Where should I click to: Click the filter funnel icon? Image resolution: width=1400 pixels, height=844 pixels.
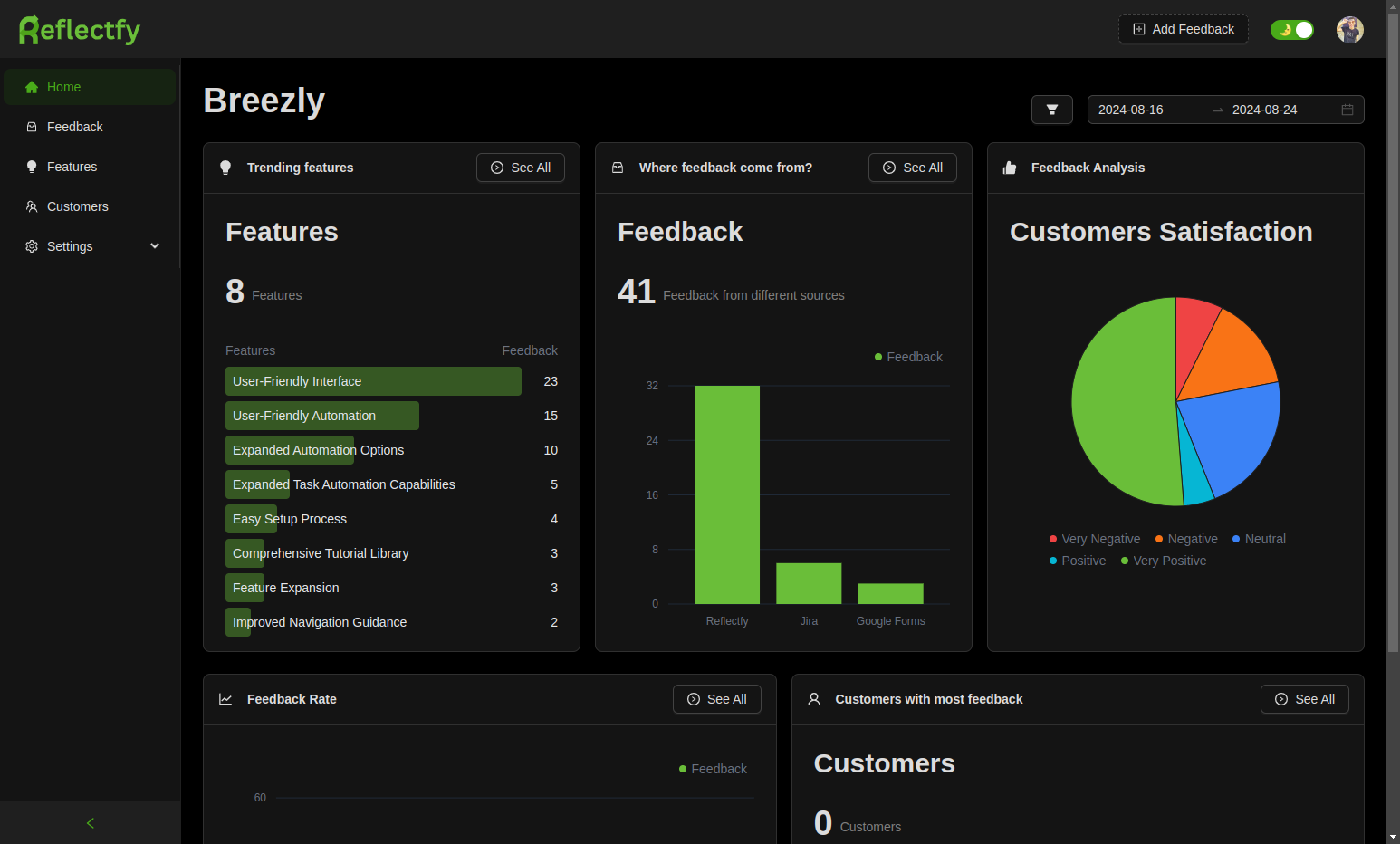[x=1052, y=110]
